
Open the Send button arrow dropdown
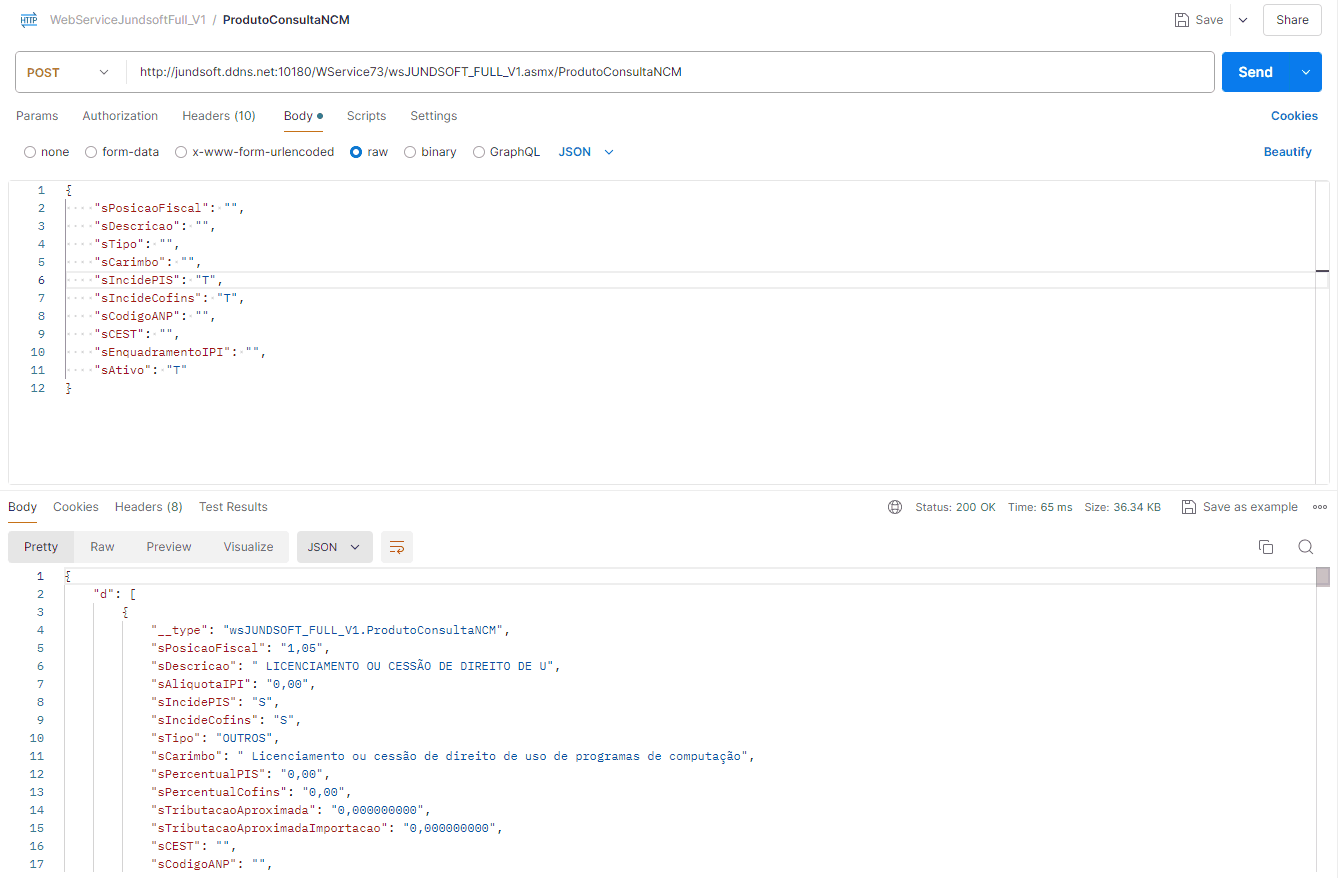tap(1305, 72)
